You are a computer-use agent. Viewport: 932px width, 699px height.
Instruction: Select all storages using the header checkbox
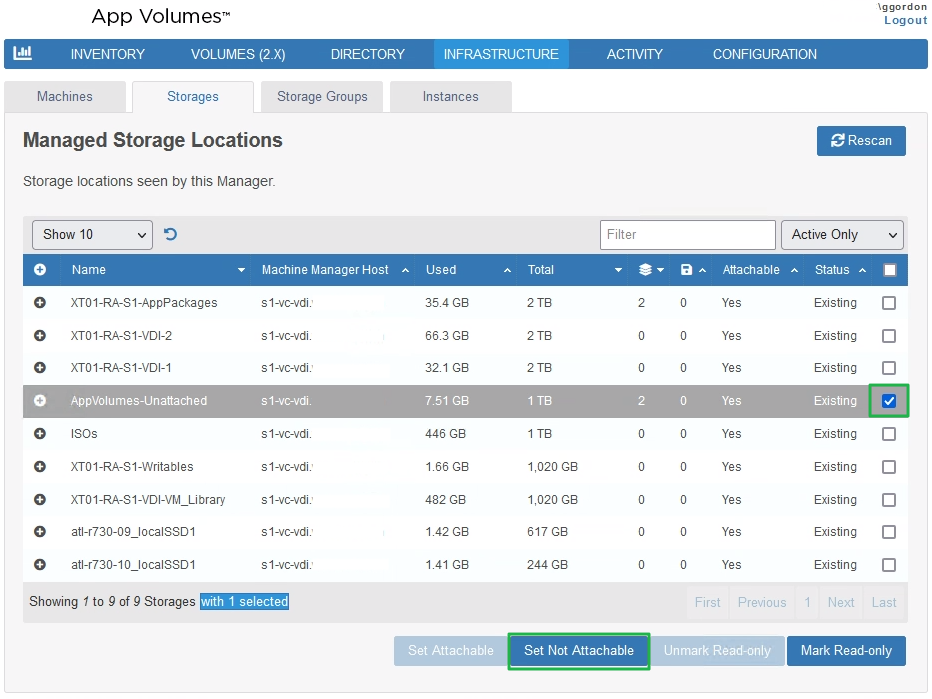tap(888, 270)
